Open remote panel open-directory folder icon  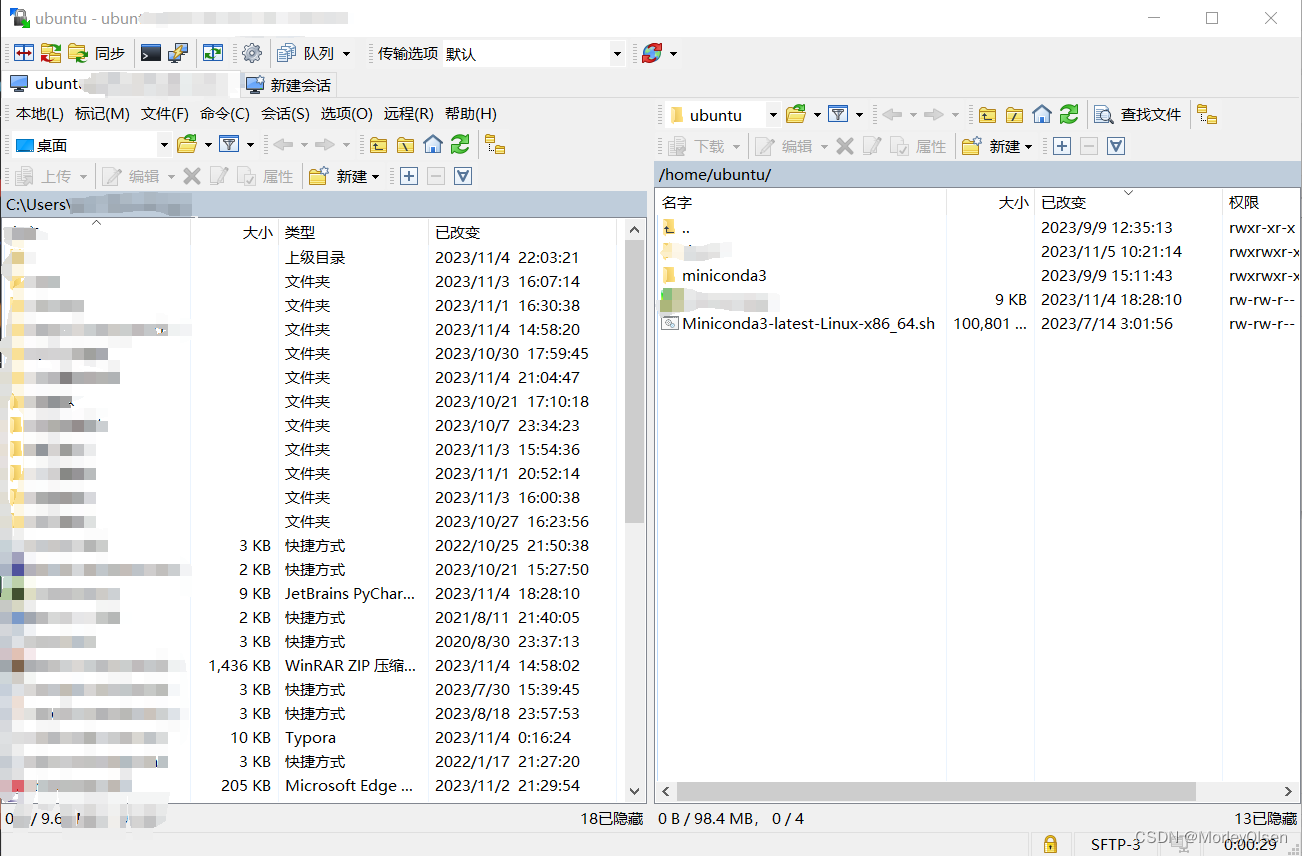pos(796,115)
